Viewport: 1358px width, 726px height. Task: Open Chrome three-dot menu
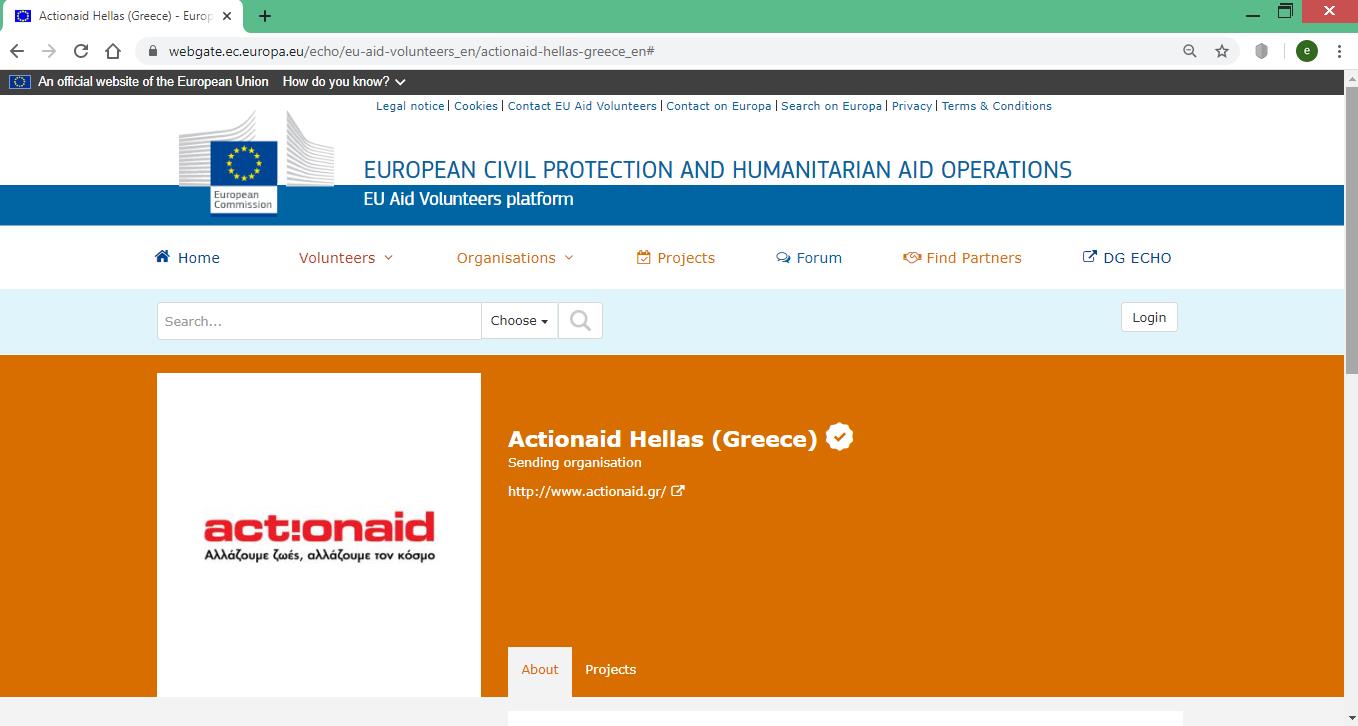coord(1338,51)
